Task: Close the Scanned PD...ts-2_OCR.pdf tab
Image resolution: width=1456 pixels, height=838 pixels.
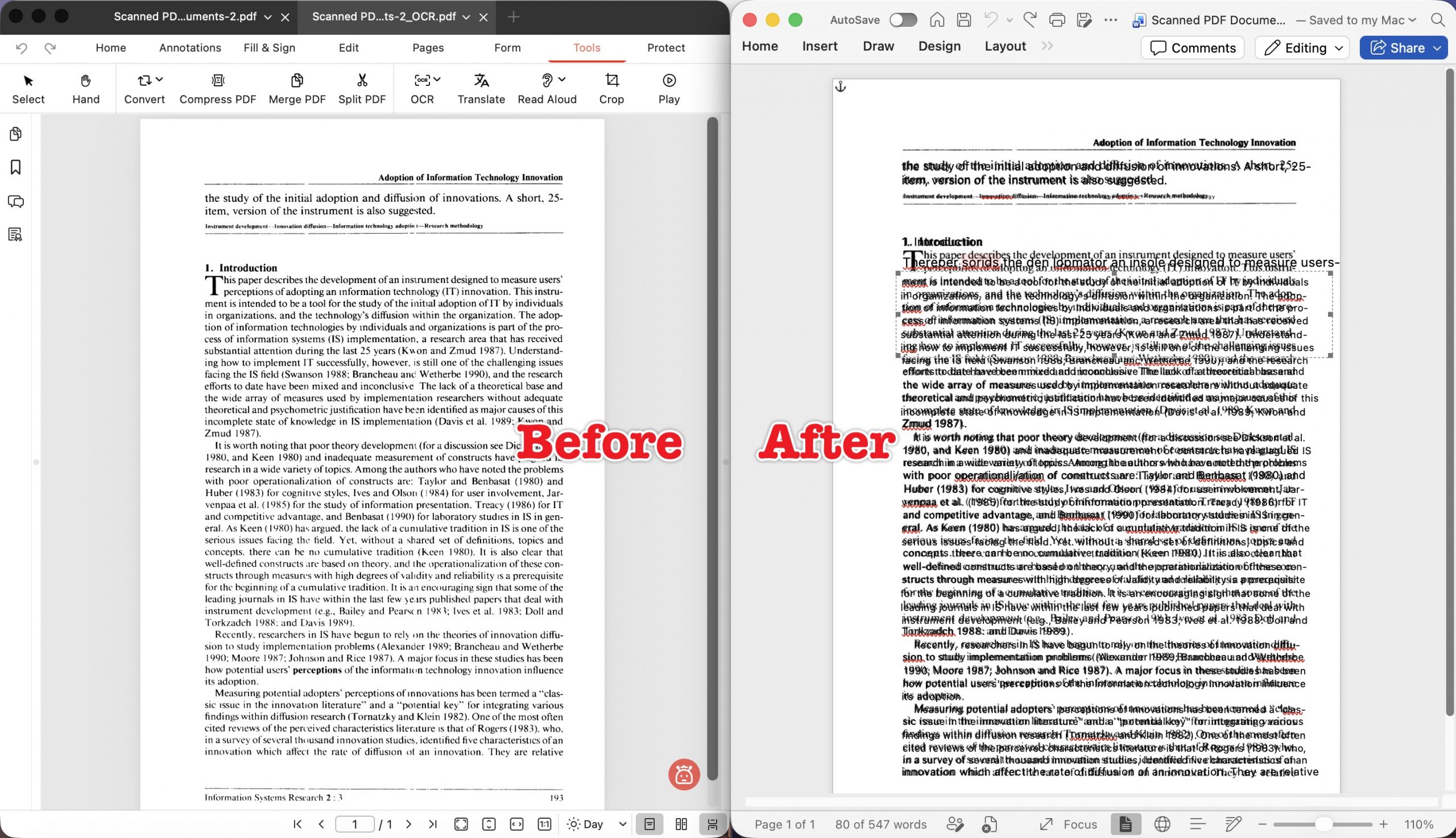Action: [x=483, y=17]
